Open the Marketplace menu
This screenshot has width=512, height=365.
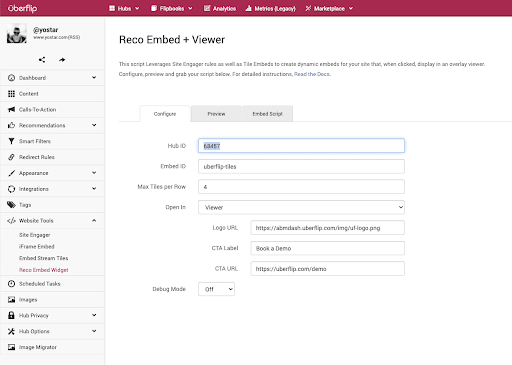[x=329, y=9]
